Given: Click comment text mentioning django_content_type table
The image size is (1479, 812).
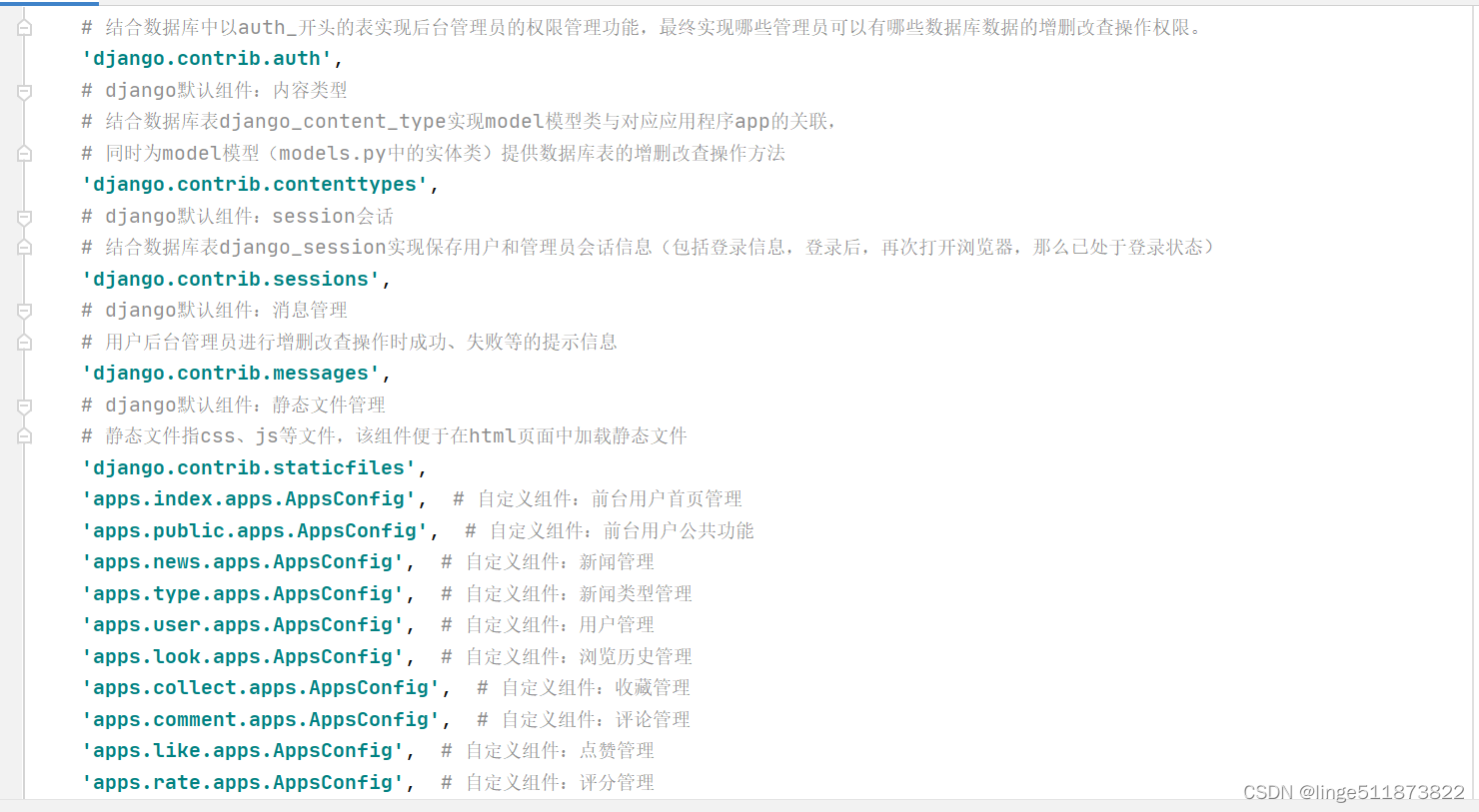Looking at the screenshot, I should coord(459,122).
